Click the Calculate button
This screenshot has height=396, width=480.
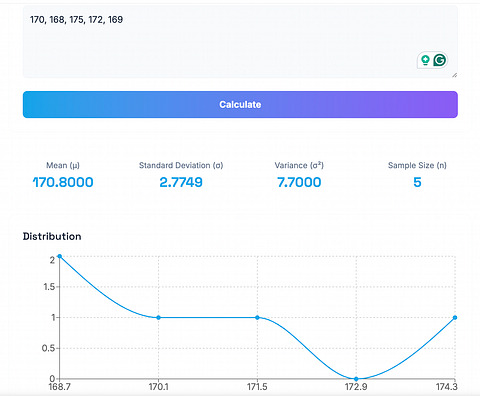point(240,104)
